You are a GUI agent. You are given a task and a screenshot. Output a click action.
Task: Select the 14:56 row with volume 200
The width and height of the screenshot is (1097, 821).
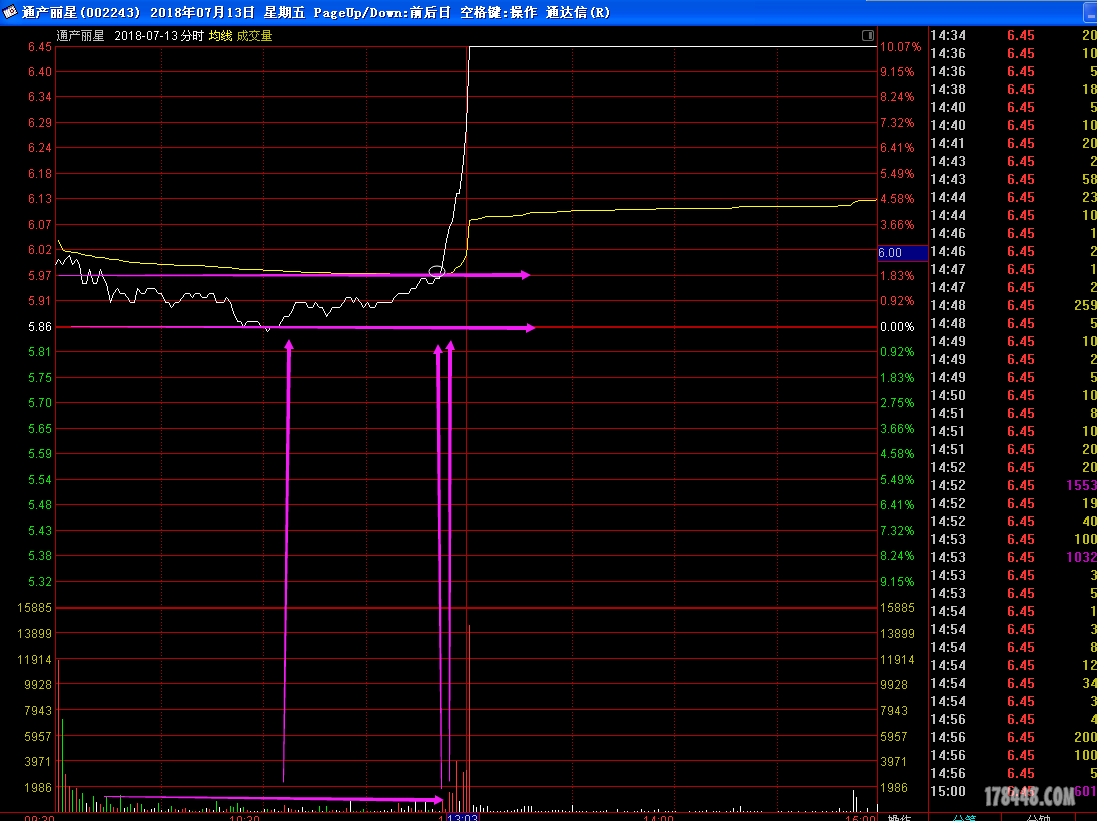click(x=1013, y=737)
